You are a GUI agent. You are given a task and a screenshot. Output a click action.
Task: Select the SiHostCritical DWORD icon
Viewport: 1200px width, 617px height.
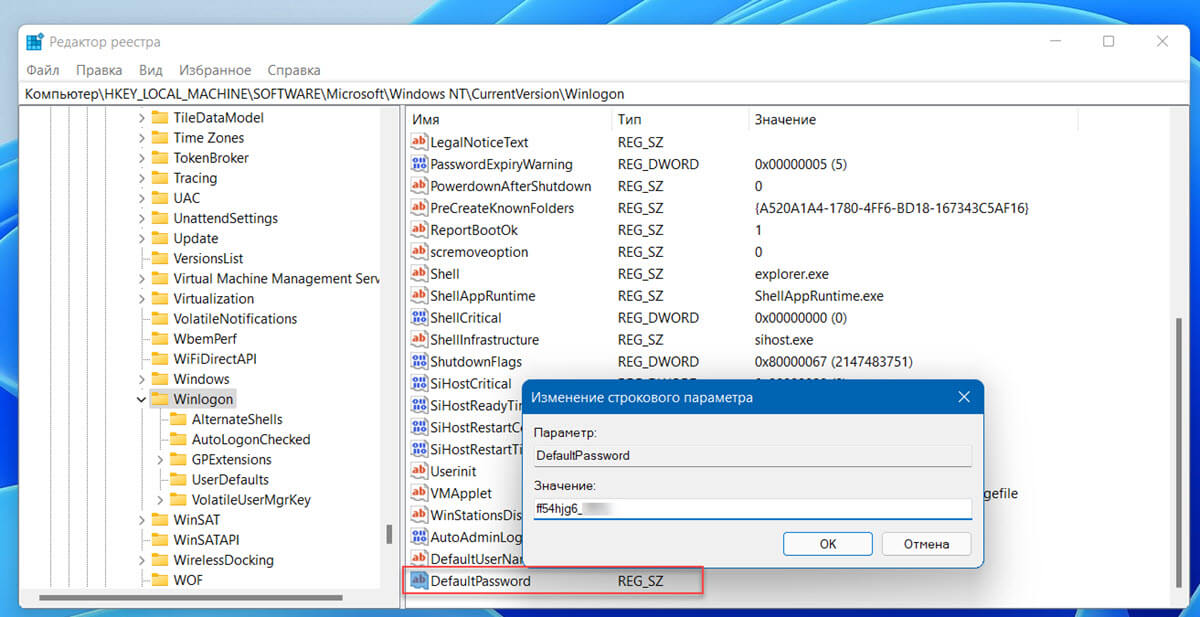point(419,384)
